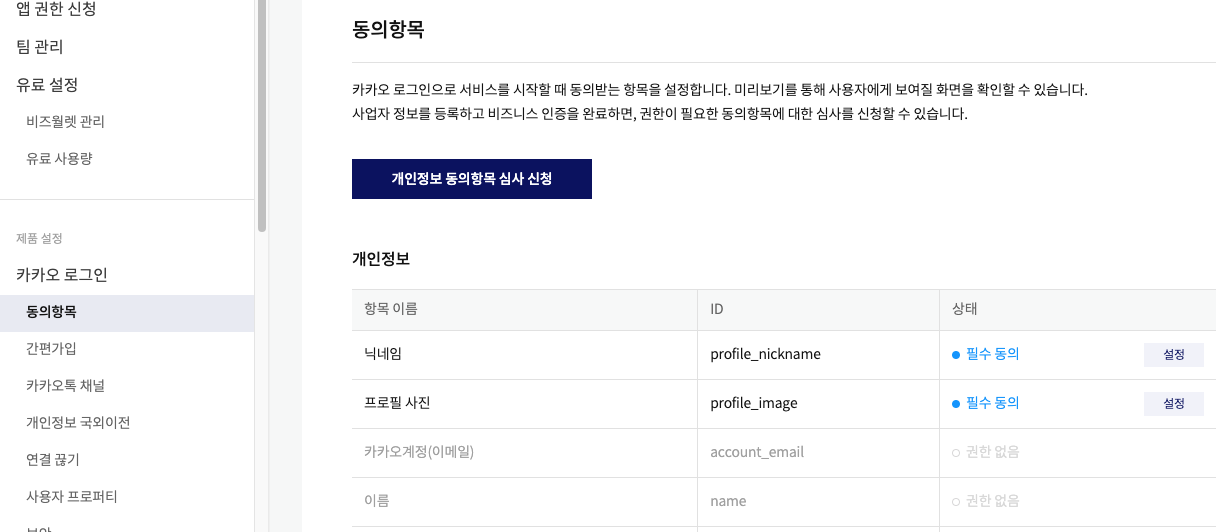1217x532 pixels.
Task: Click 설정 button for 프로필 사진 row
Action: 1174,404
